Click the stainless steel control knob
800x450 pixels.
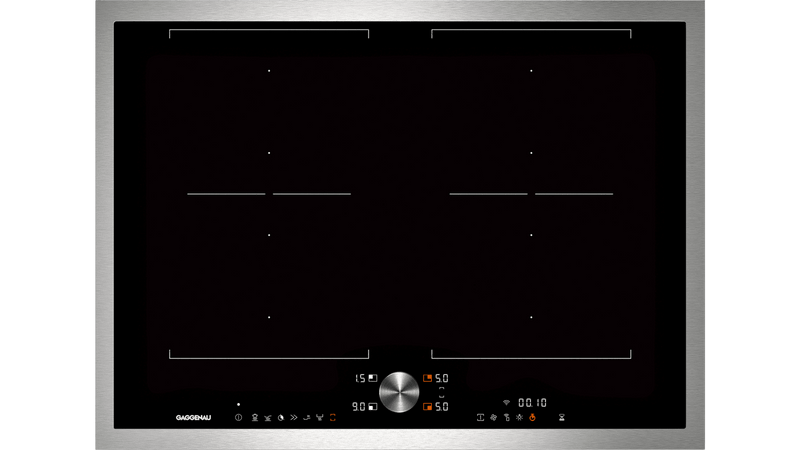[x=399, y=392]
